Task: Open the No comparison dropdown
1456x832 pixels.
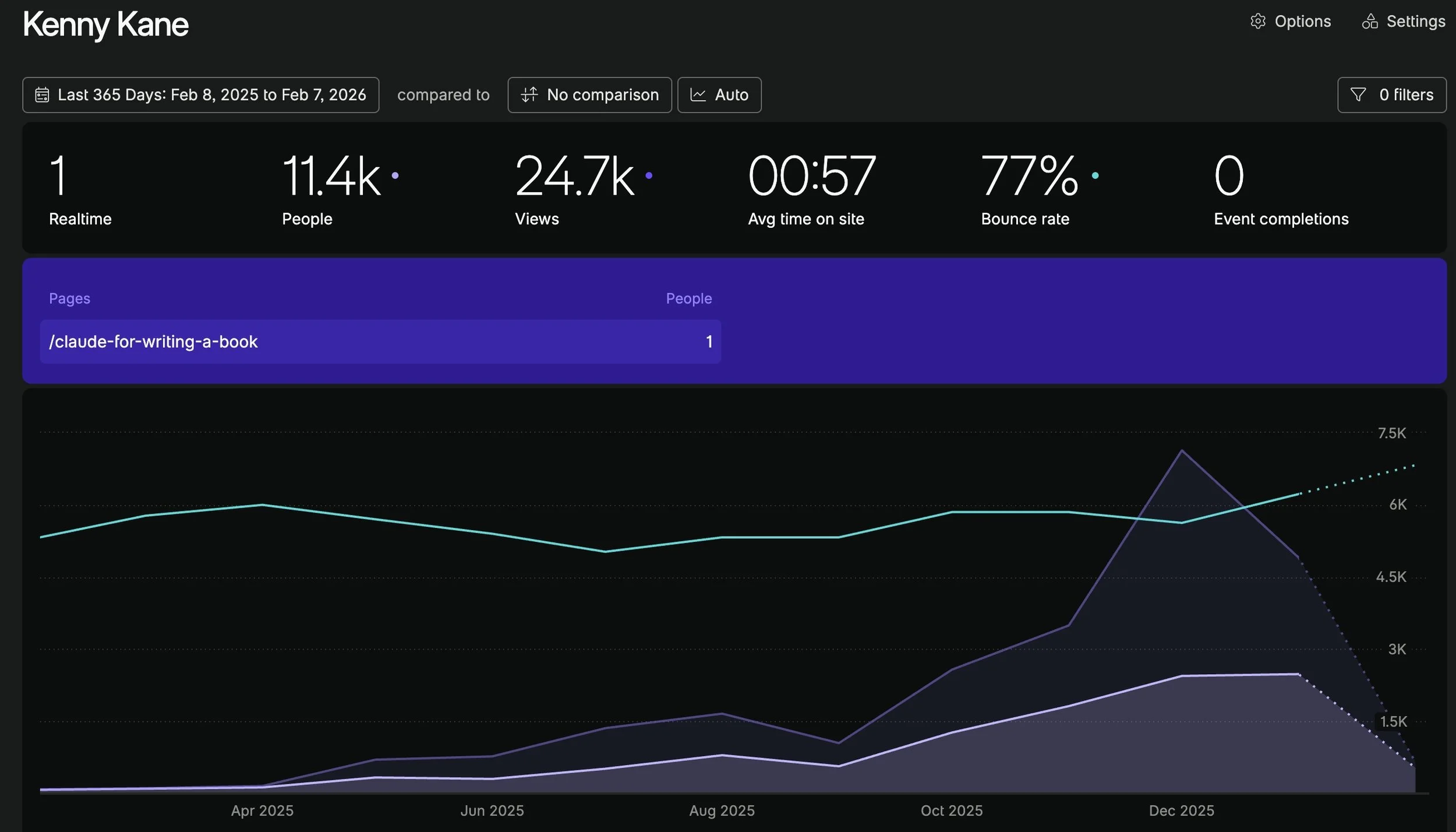Action: tap(589, 95)
